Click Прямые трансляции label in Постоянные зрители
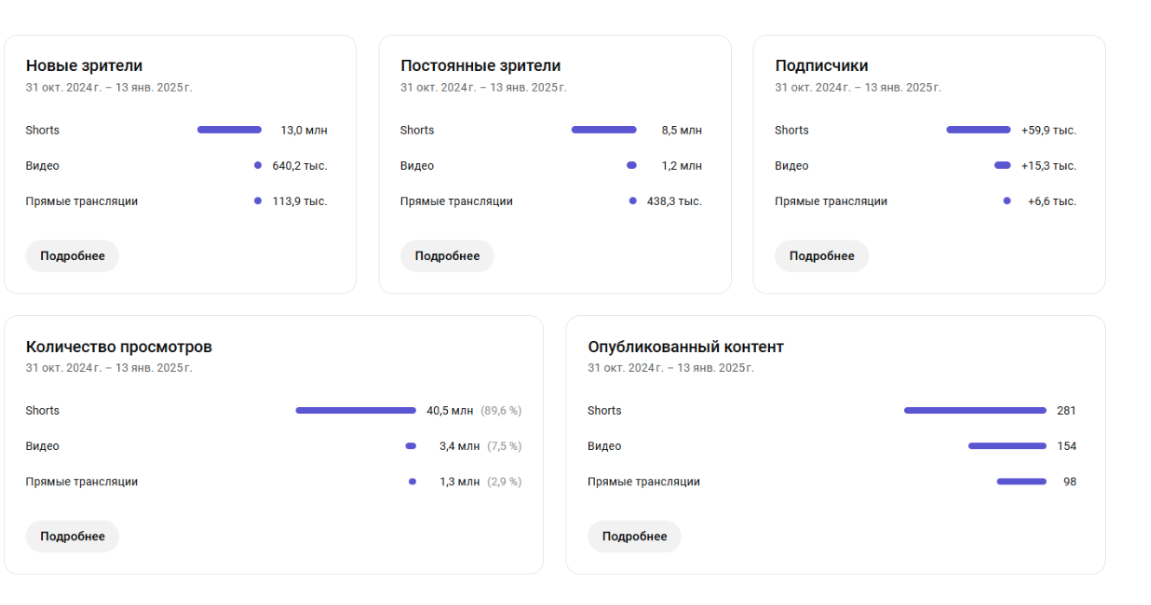This screenshot has width=1151, height=605. [456, 200]
